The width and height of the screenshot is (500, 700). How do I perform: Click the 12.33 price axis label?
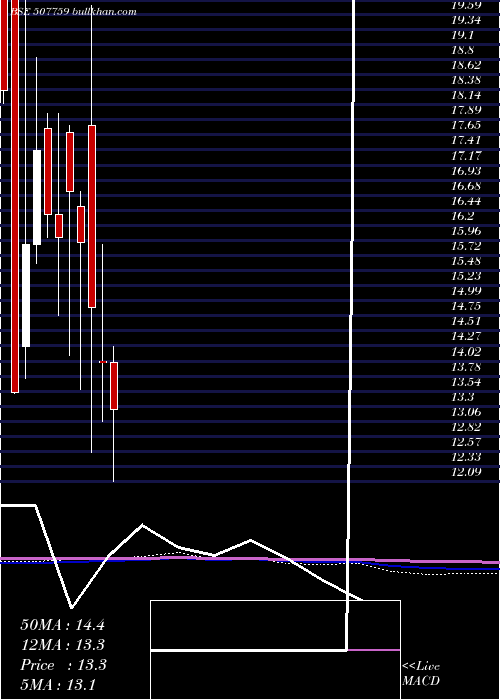466,457
